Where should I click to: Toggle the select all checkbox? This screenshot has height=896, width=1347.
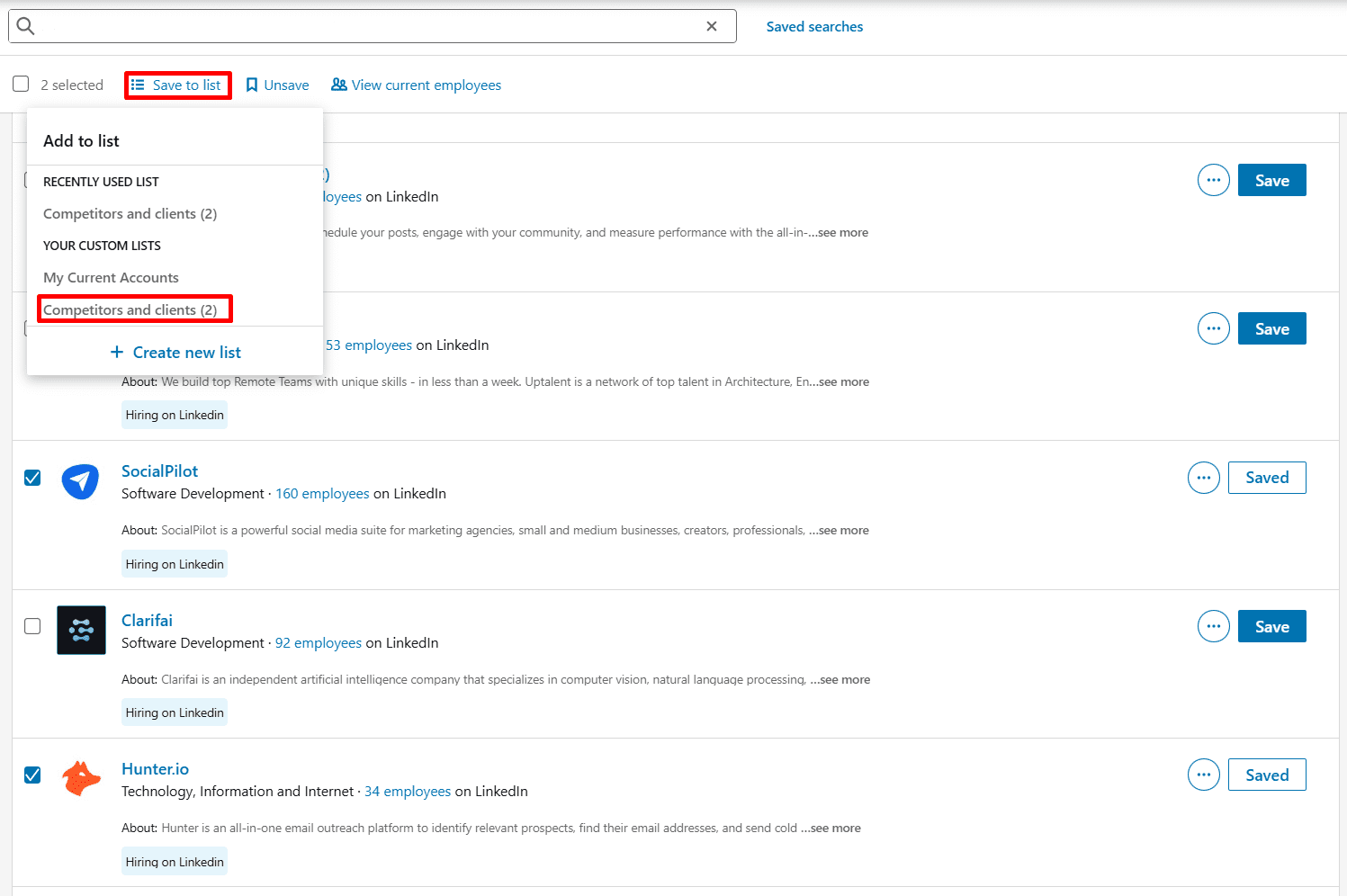[21, 84]
